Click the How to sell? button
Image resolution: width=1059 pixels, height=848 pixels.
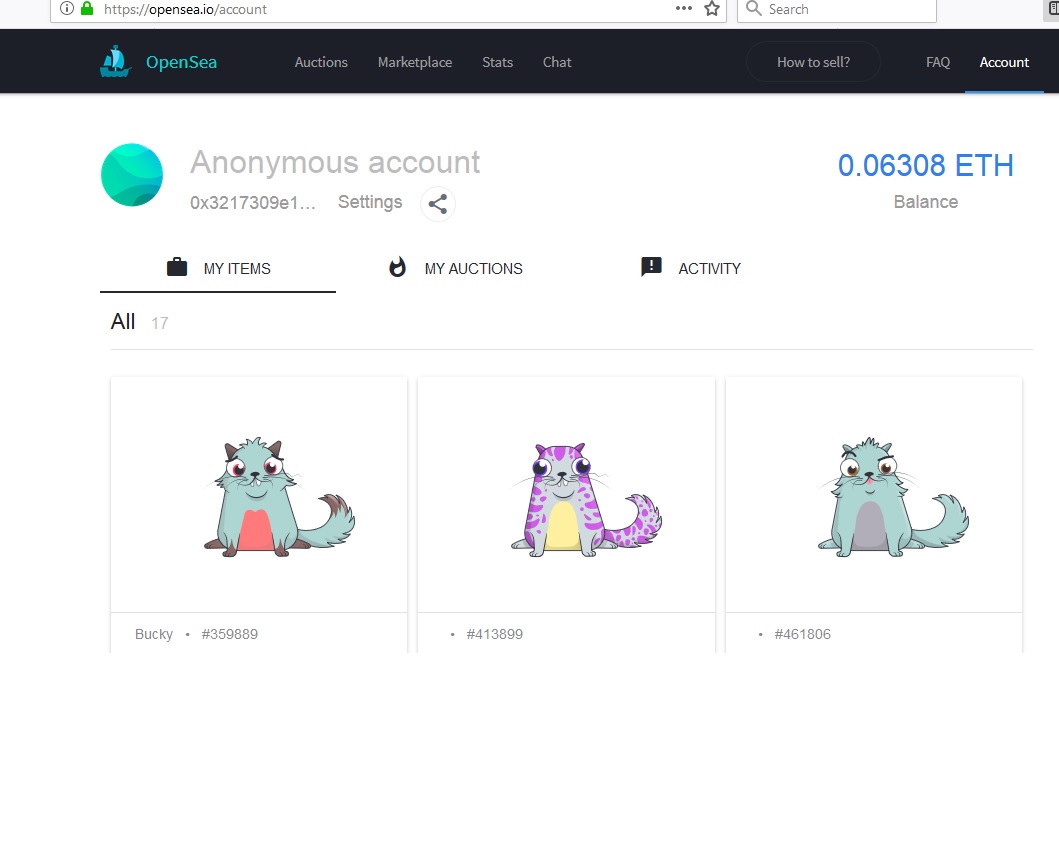[813, 62]
